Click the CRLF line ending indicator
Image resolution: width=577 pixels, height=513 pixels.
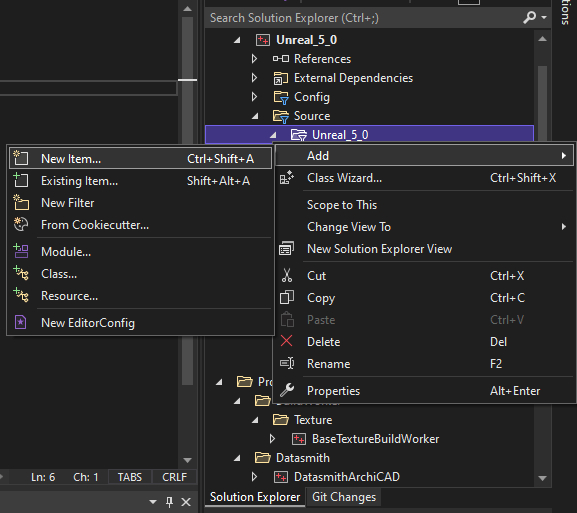[x=174, y=477]
